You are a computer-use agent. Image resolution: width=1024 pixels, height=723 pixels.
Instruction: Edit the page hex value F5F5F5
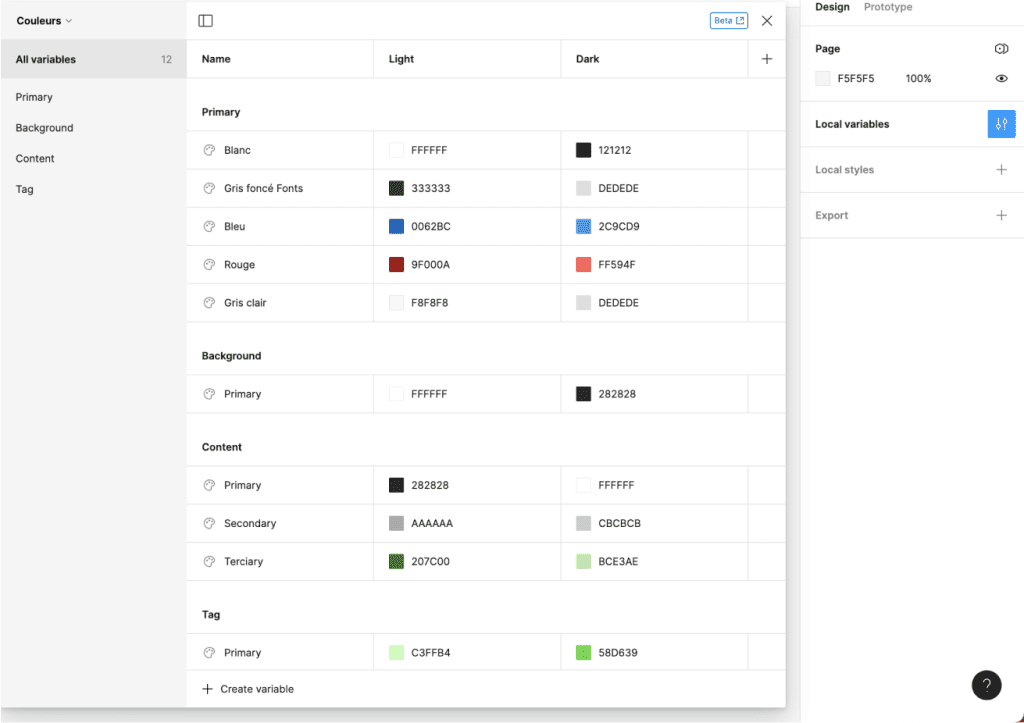856,78
